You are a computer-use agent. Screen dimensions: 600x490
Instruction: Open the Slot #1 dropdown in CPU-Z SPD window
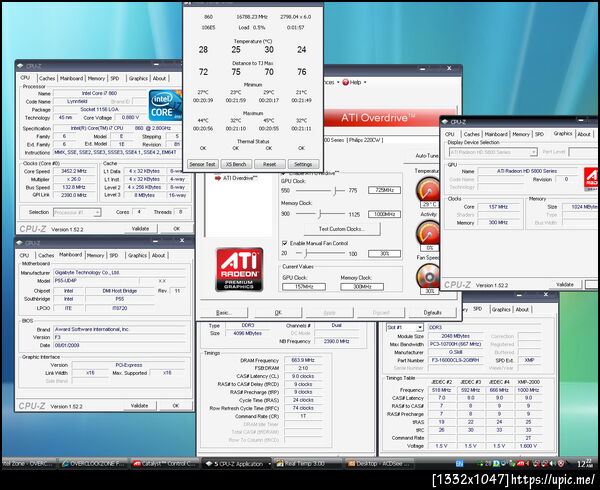(x=420, y=327)
